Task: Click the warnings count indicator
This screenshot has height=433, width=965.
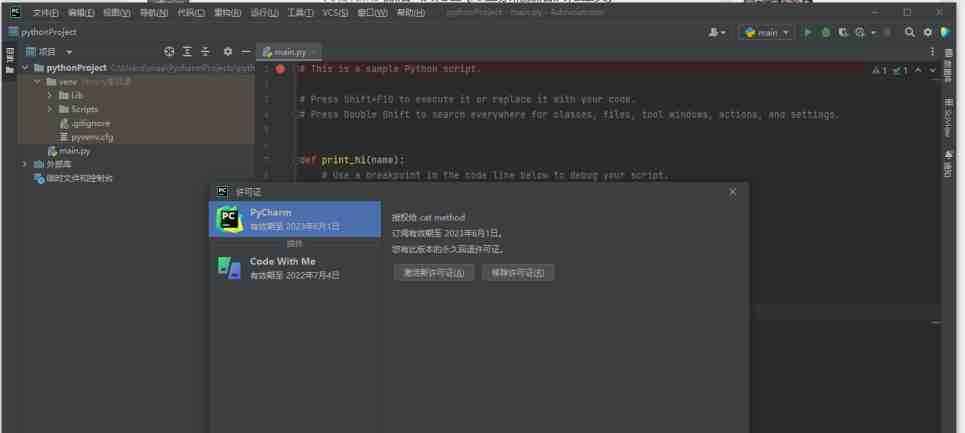Action: pyautogui.click(x=879, y=71)
